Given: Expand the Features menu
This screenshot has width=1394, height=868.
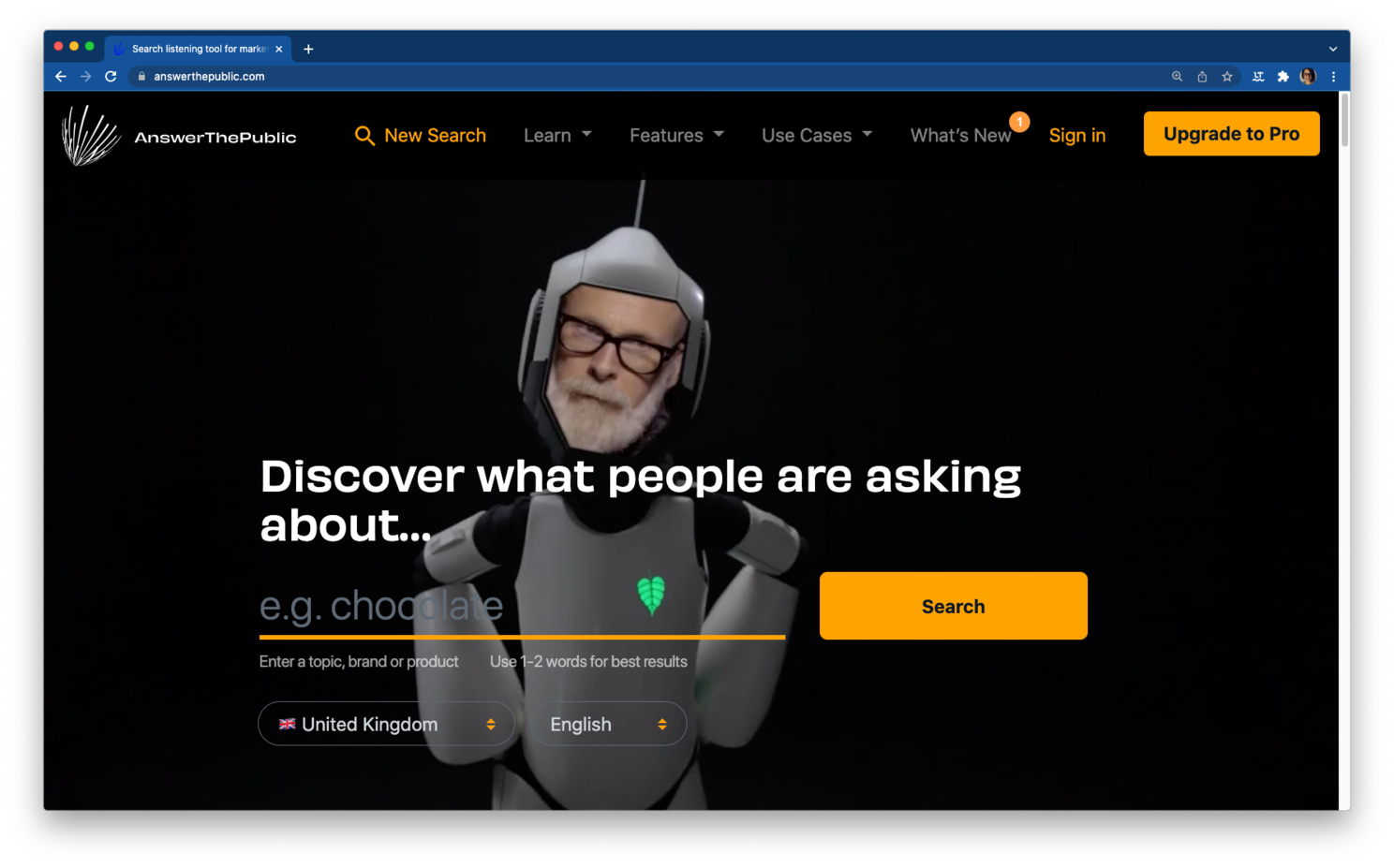Looking at the screenshot, I should tap(676, 136).
